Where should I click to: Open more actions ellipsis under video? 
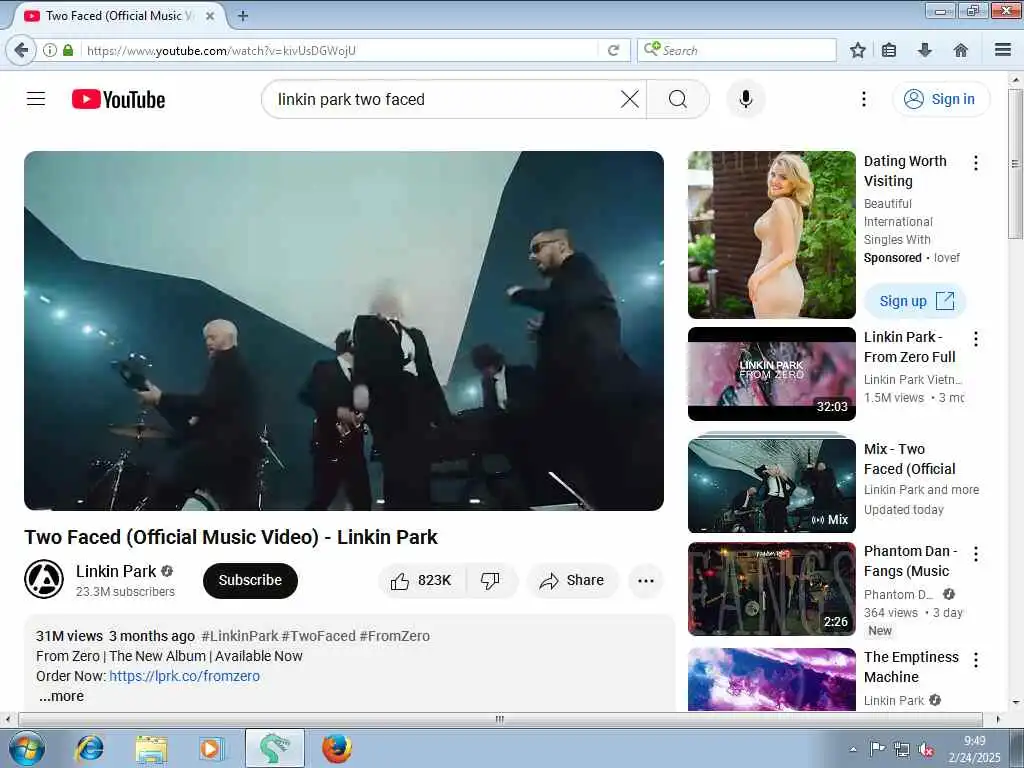646,581
